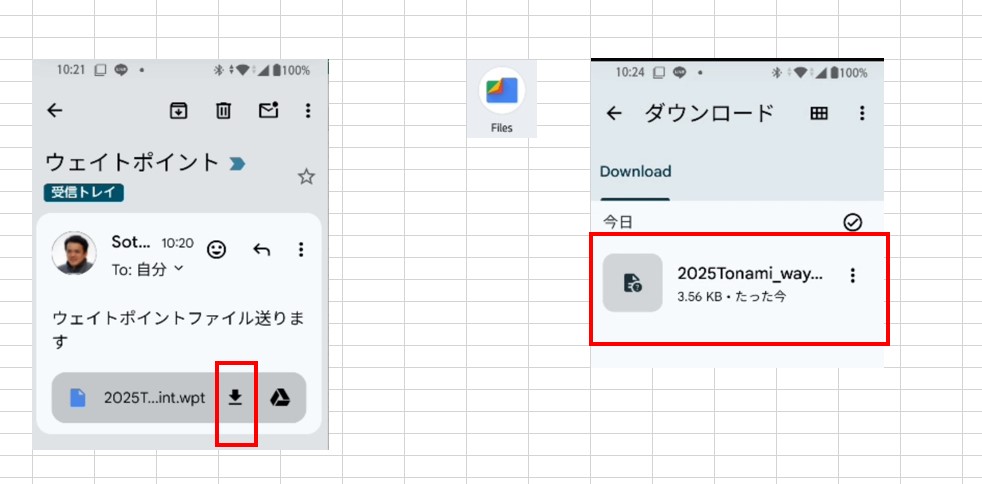982x484 pixels.
Task: Go back from the ダウンロード screen
Action: point(614,114)
